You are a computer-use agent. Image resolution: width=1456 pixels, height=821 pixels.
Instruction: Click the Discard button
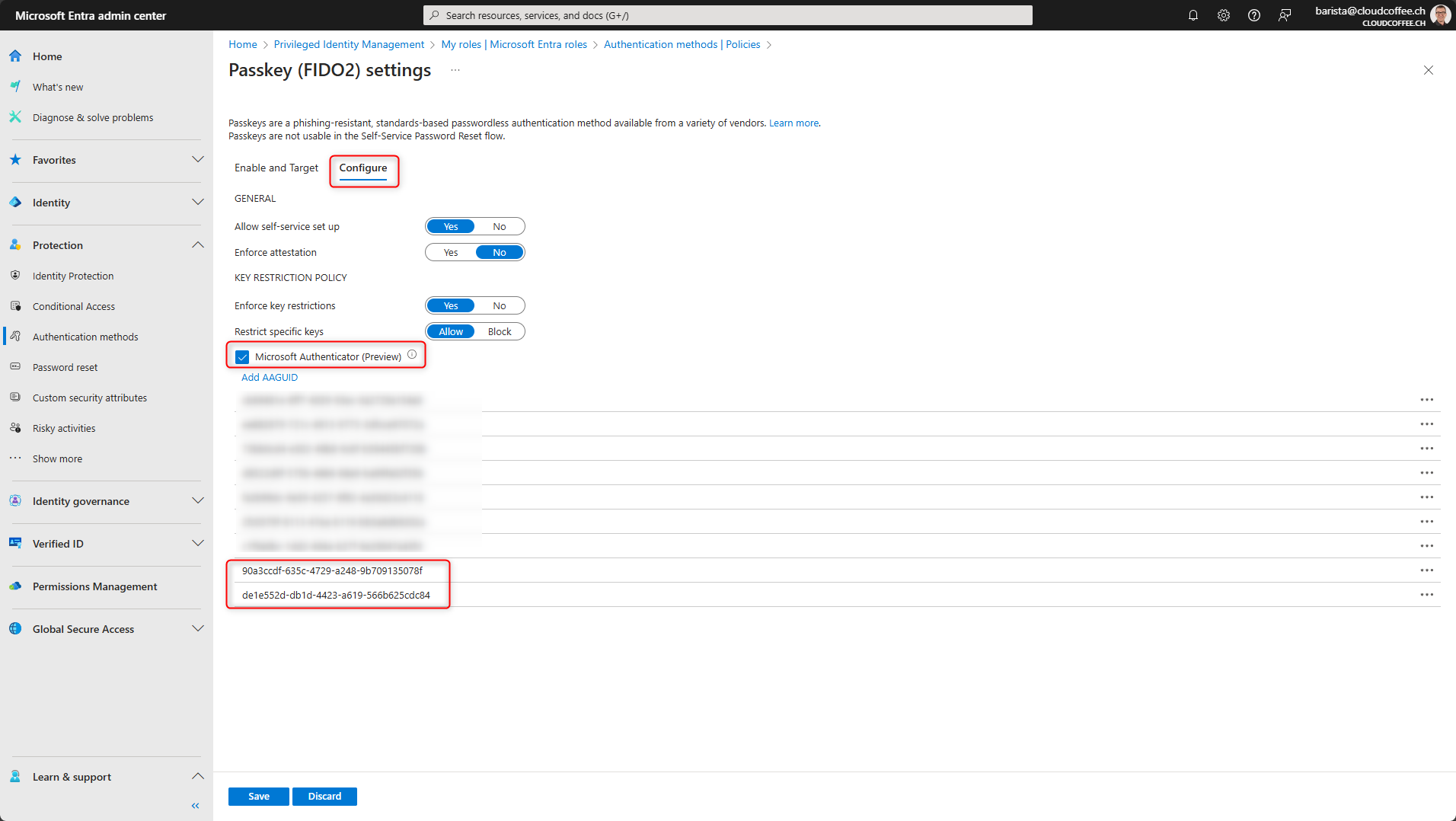pos(324,797)
